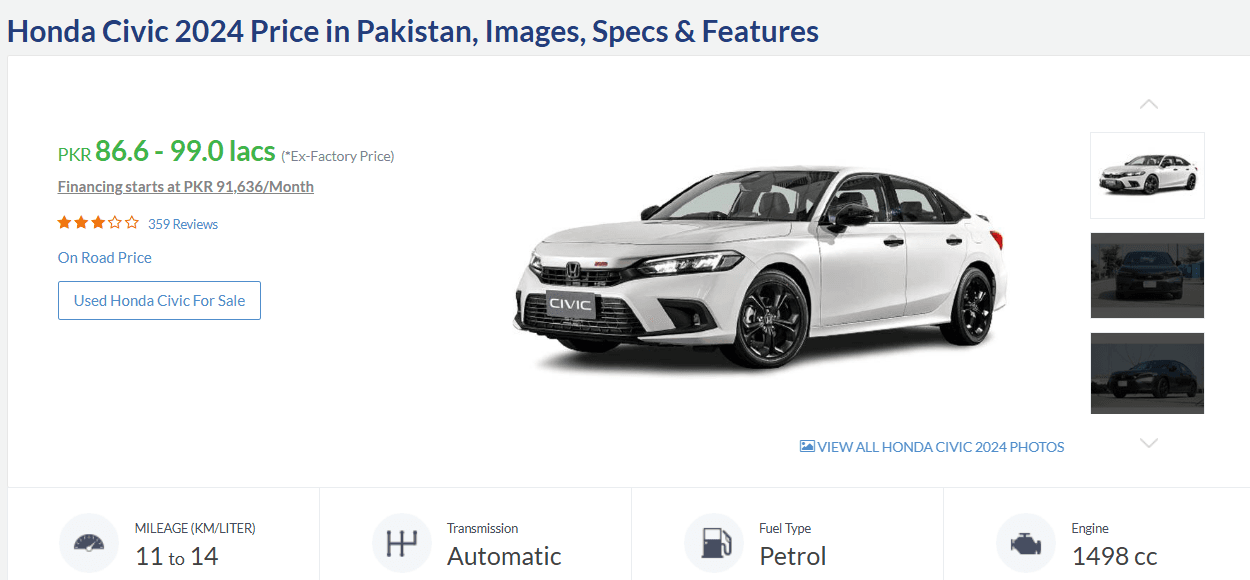Click Financing starts at PKR 91,636/Month

[x=186, y=186]
